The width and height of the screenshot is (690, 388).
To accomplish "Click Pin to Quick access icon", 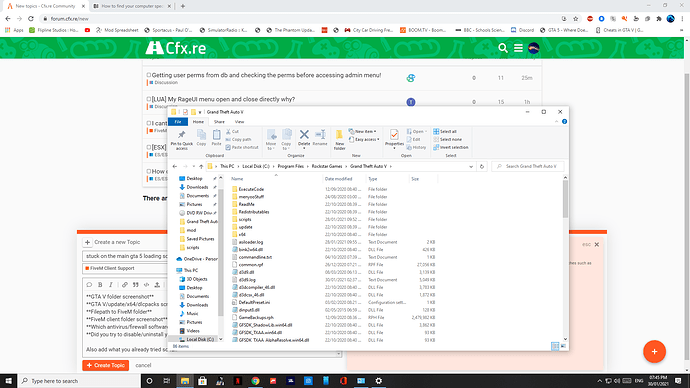I will click(182, 139).
